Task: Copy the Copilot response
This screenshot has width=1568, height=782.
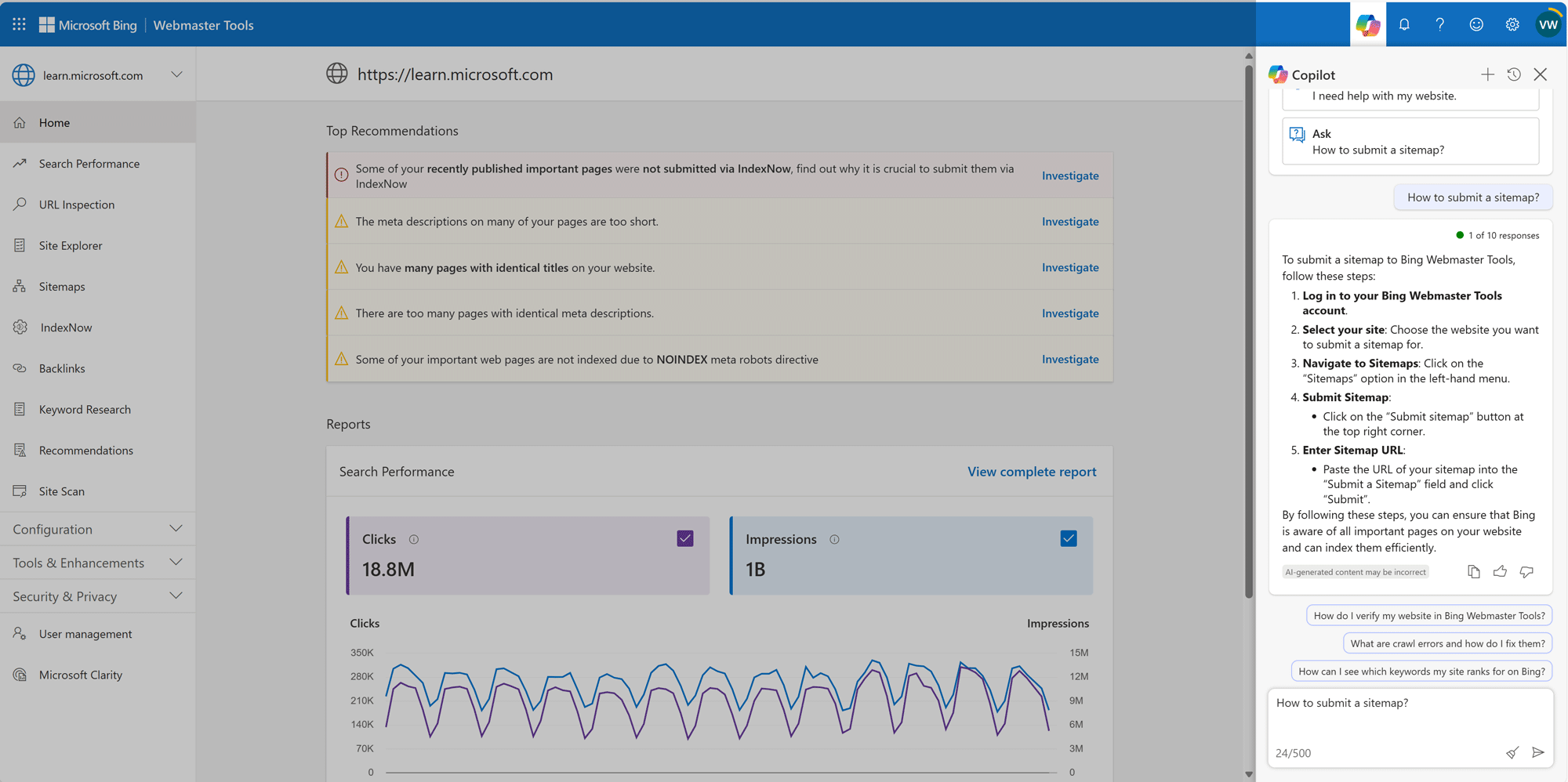Action: (x=1474, y=571)
